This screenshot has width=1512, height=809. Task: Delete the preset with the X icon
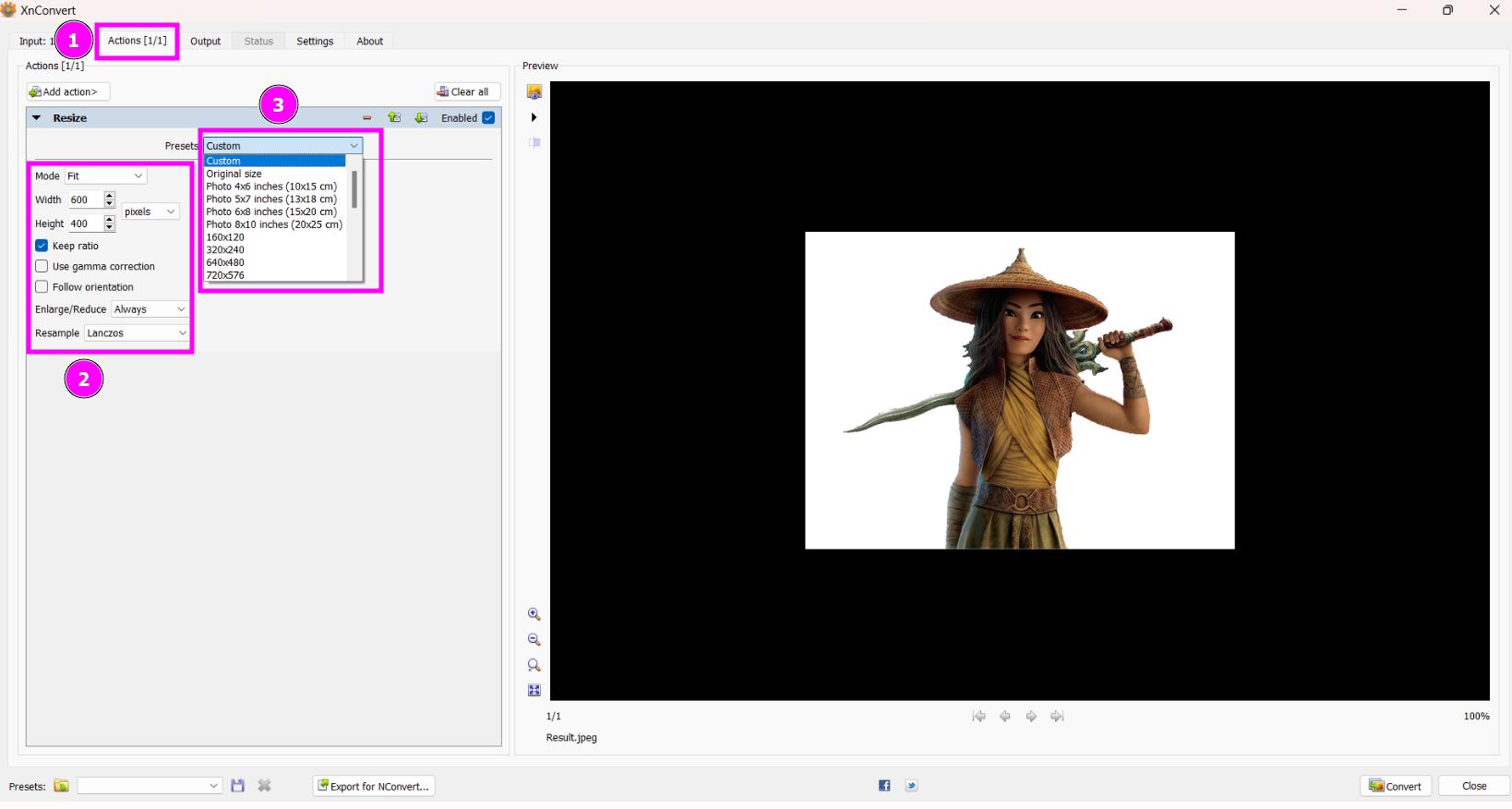(264, 786)
